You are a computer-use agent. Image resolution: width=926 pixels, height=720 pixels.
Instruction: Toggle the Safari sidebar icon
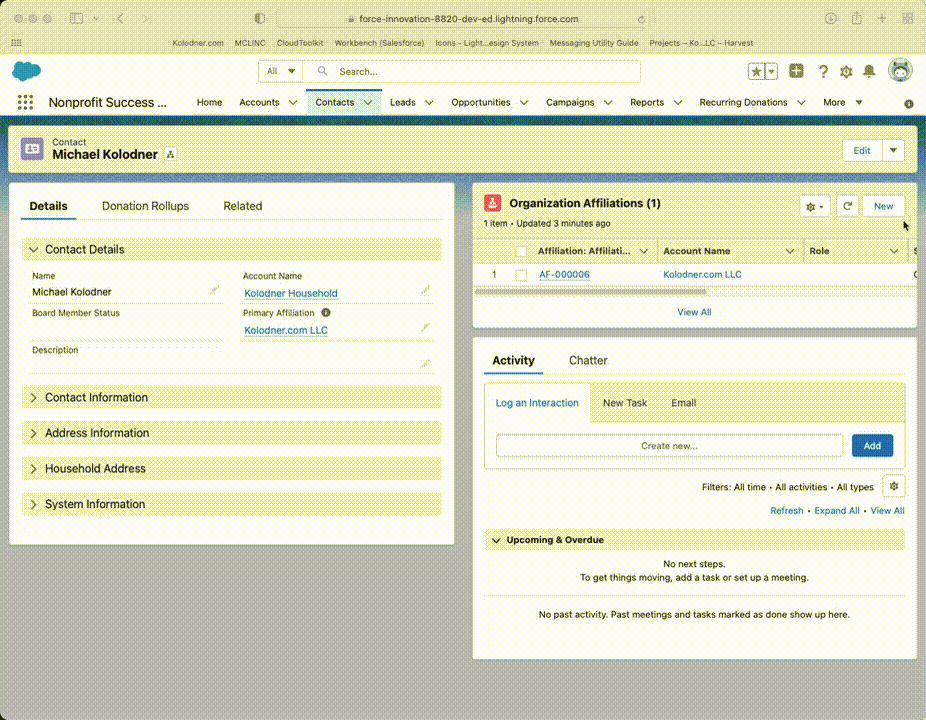[x=76, y=19]
